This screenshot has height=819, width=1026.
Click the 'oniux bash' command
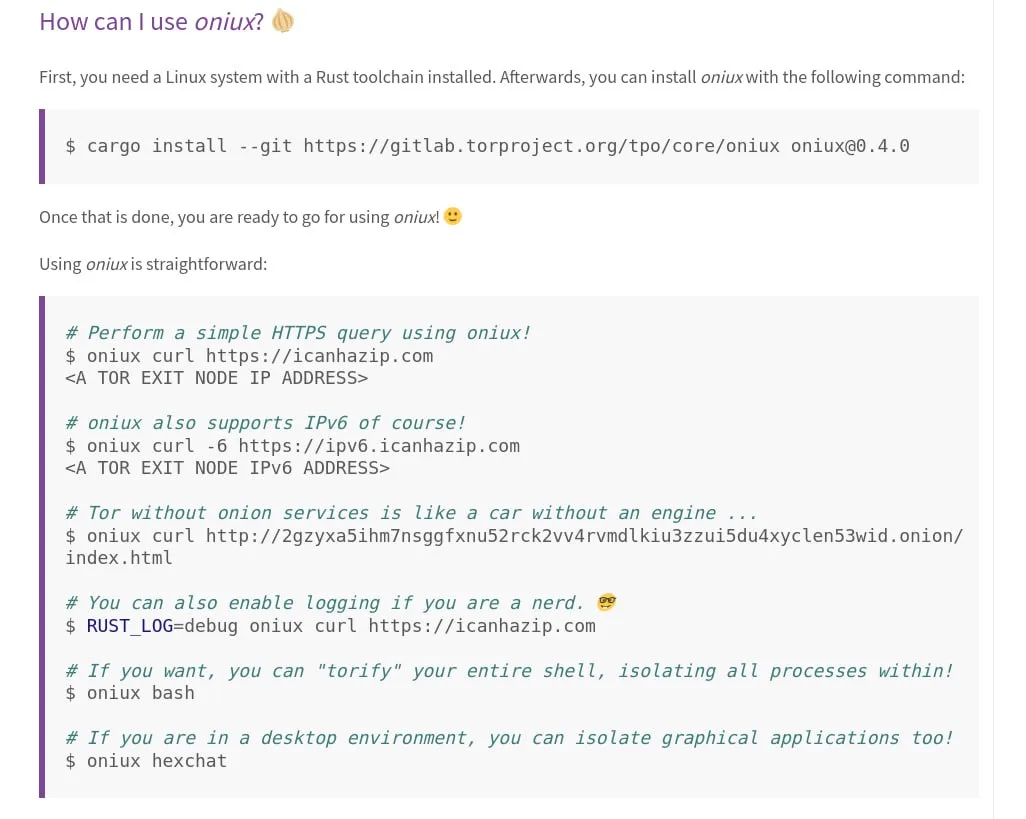[140, 693]
